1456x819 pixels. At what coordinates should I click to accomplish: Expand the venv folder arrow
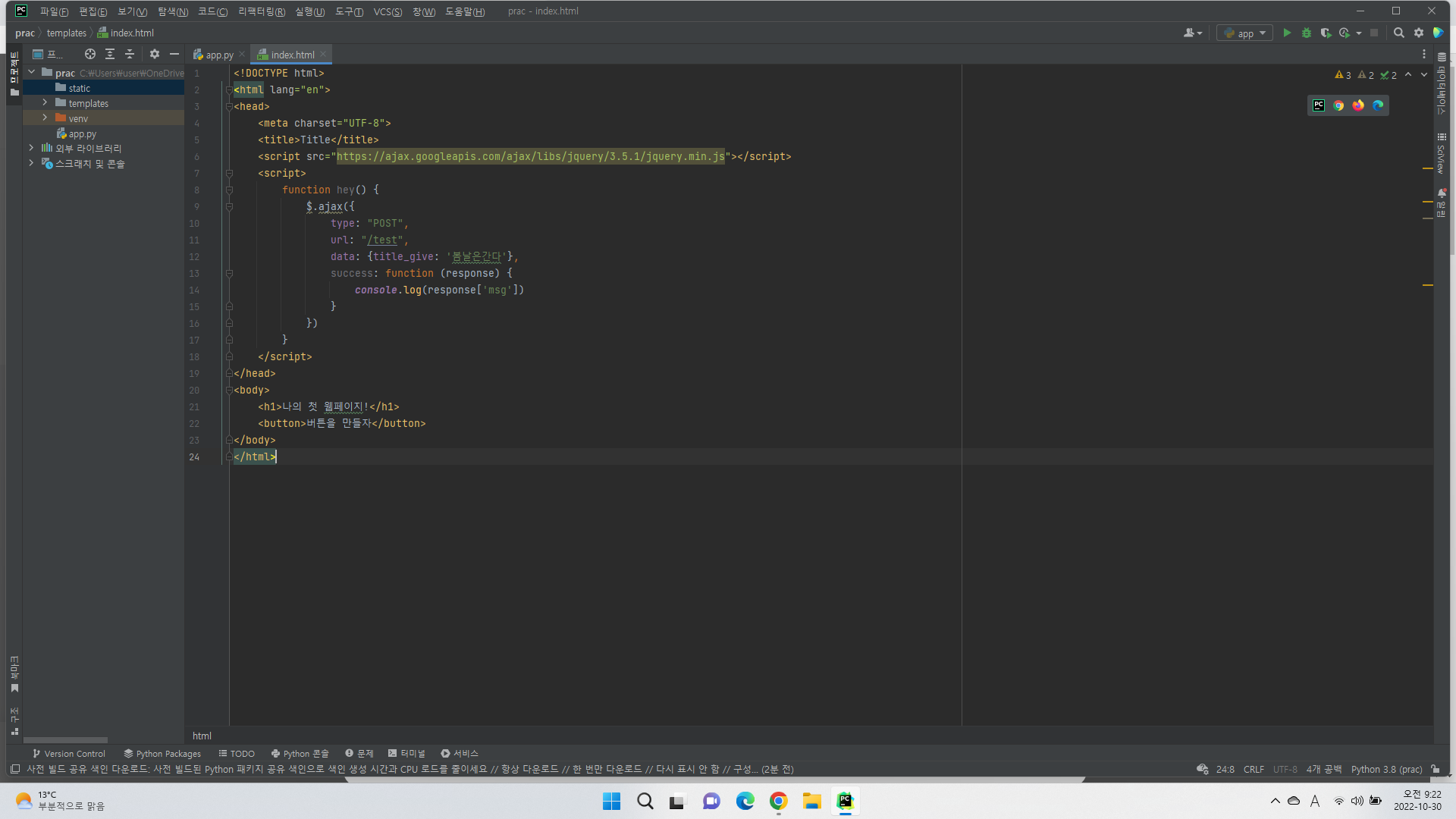click(x=45, y=118)
